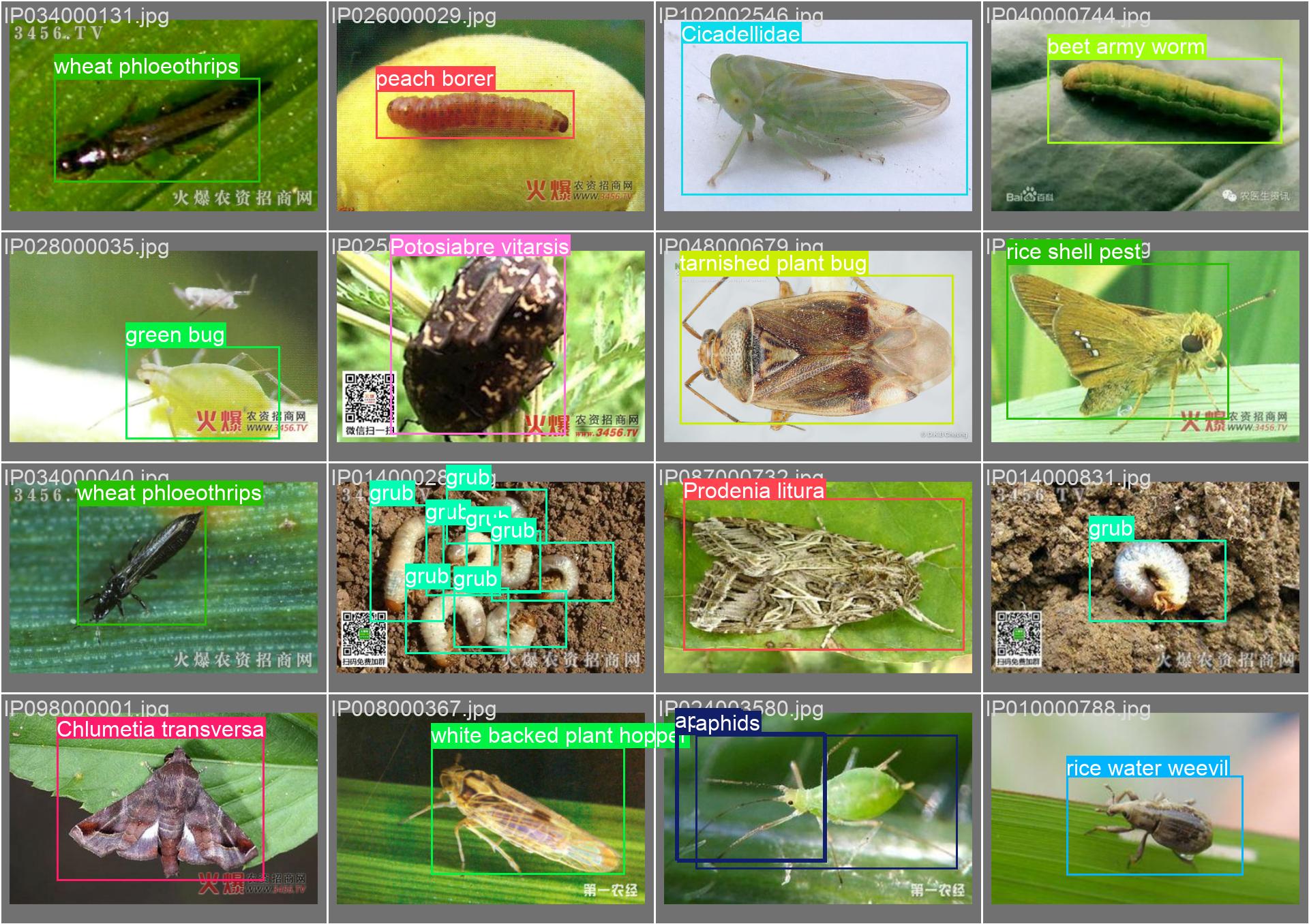This screenshot has width=1309, height=924.
Task: Click the 'rice water weevil' label tag
Action: [1147, 768]
